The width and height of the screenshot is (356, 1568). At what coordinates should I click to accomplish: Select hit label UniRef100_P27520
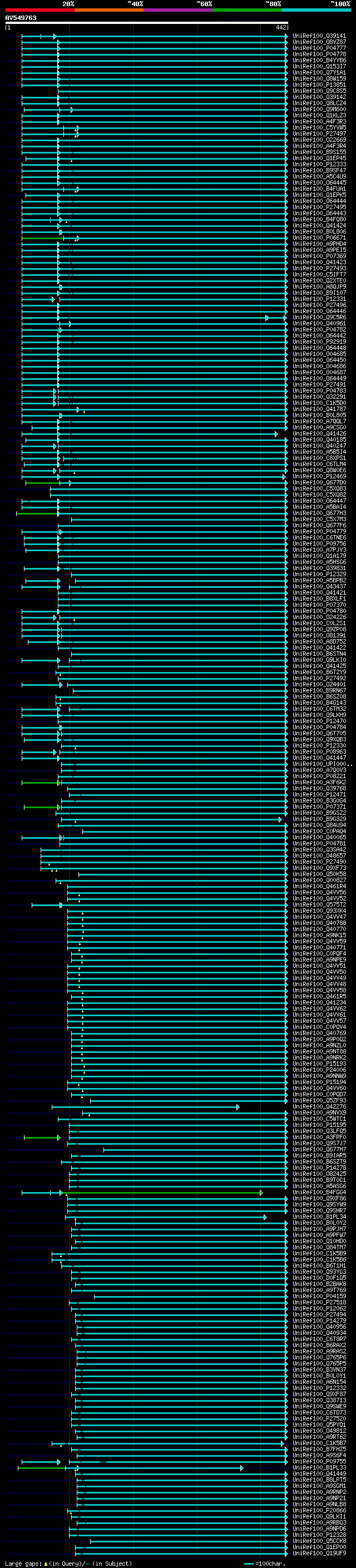[319, 1418]
